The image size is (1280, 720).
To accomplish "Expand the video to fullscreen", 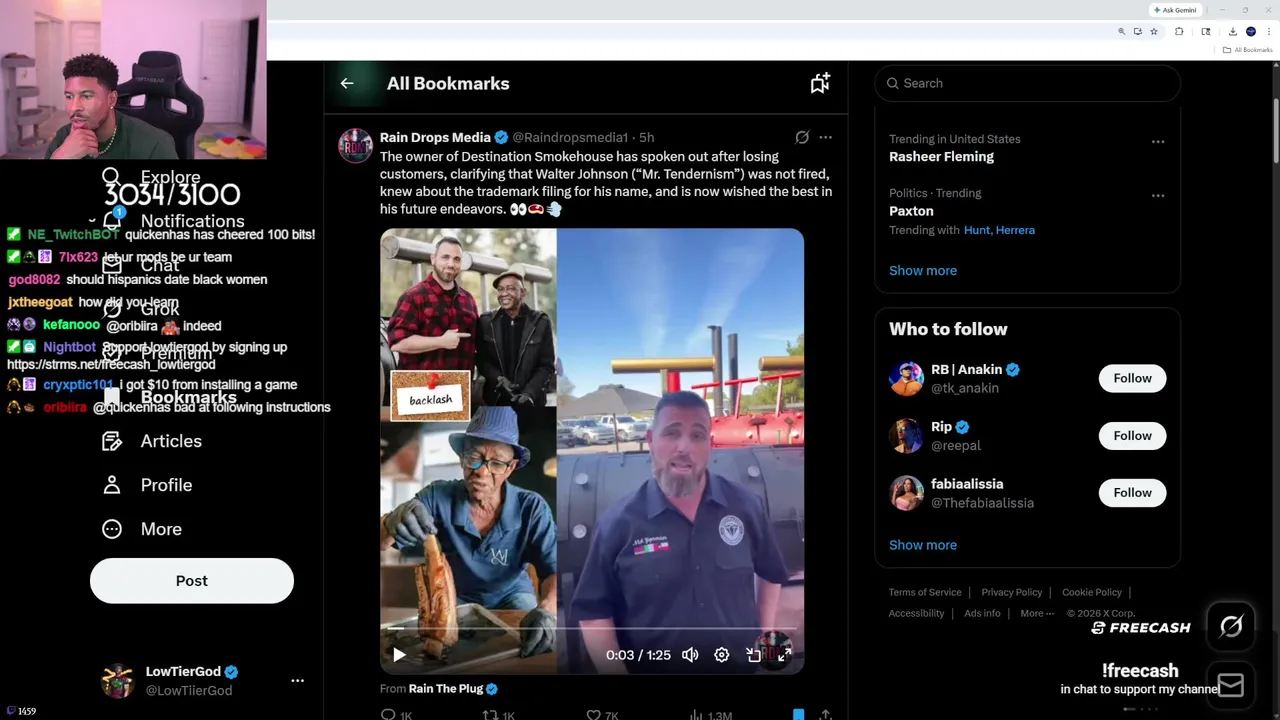I will (x=785, y=655).
